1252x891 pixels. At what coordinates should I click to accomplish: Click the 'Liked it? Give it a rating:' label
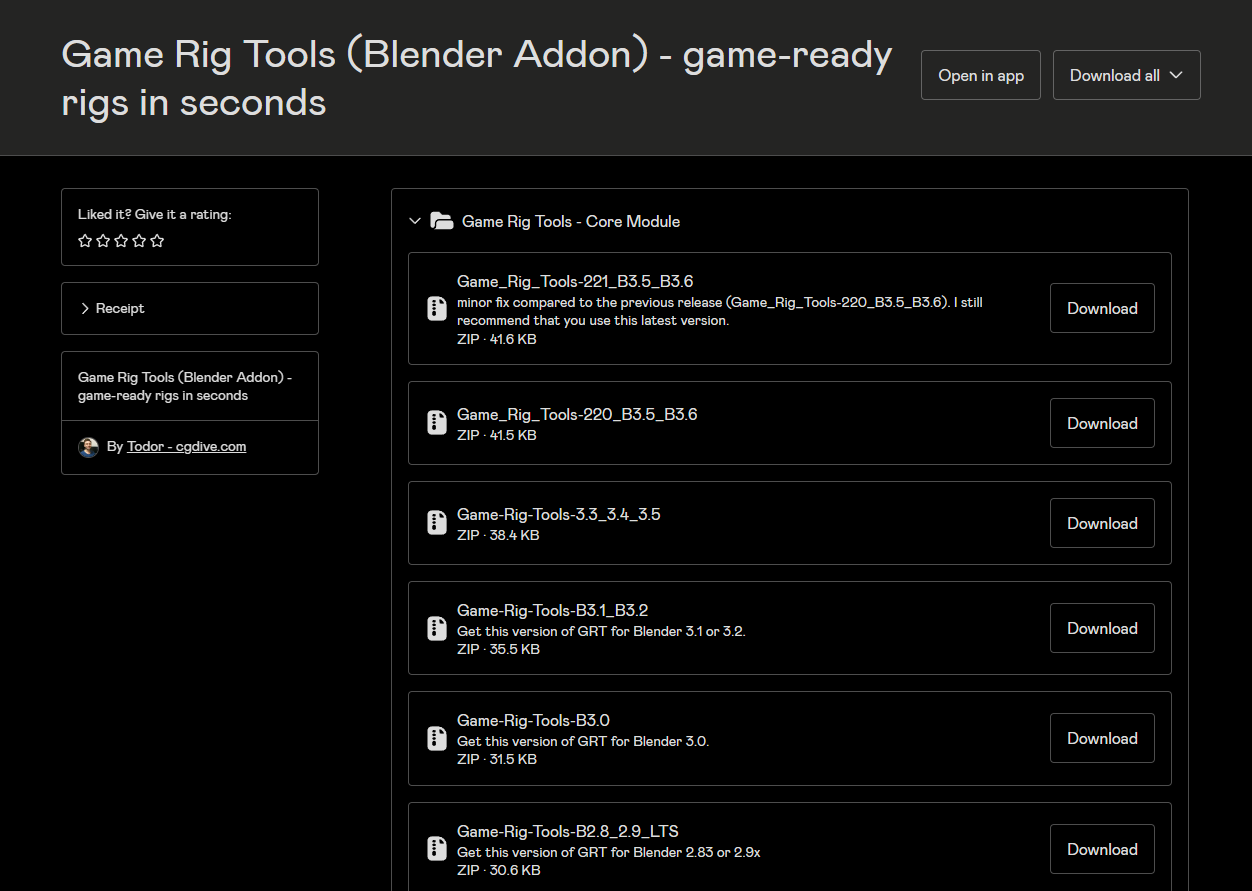[155, 214]
